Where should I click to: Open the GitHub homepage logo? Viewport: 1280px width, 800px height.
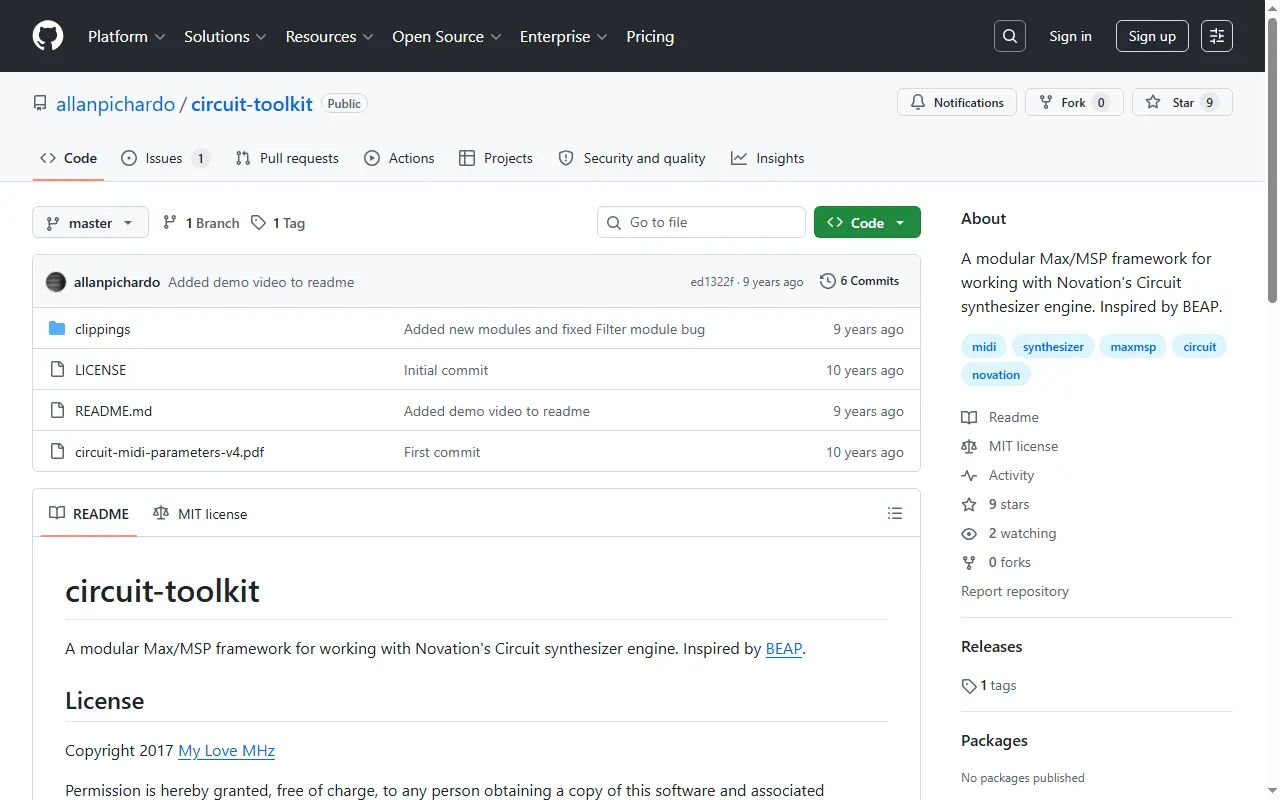point(48,36)
